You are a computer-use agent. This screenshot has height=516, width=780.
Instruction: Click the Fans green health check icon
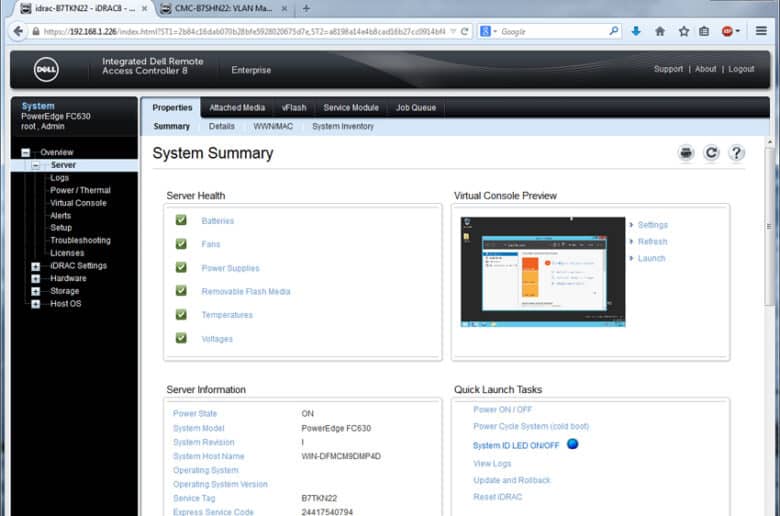coord(181,244)
